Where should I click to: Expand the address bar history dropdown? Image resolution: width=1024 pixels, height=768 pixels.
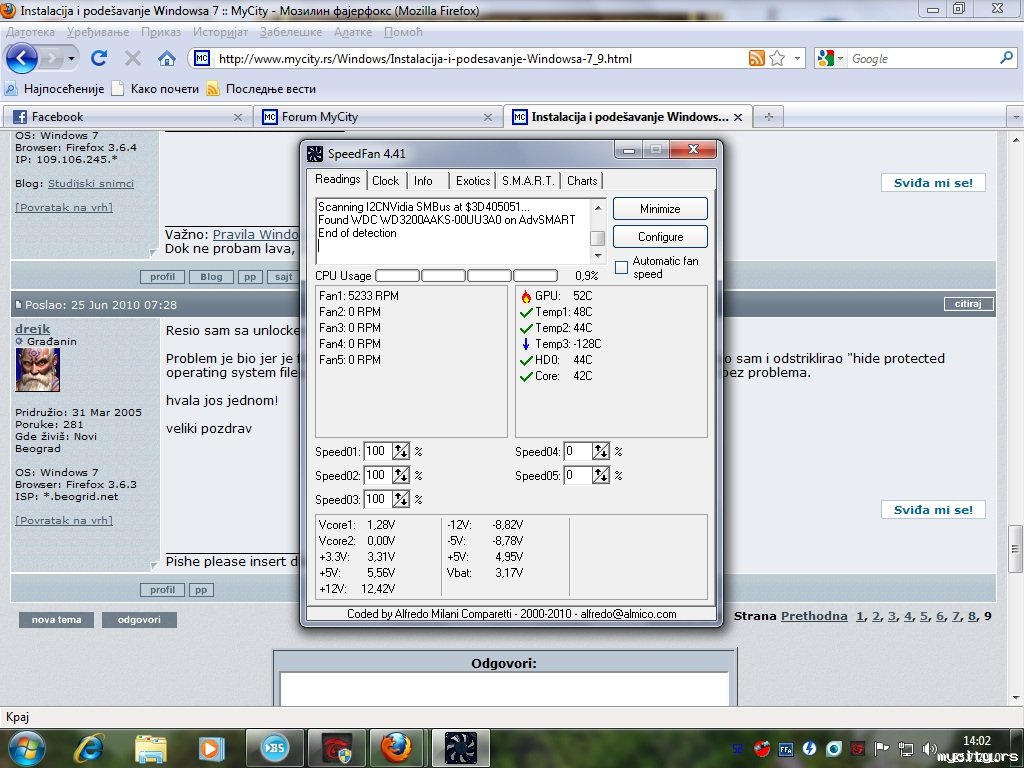[x=797, y=59]
